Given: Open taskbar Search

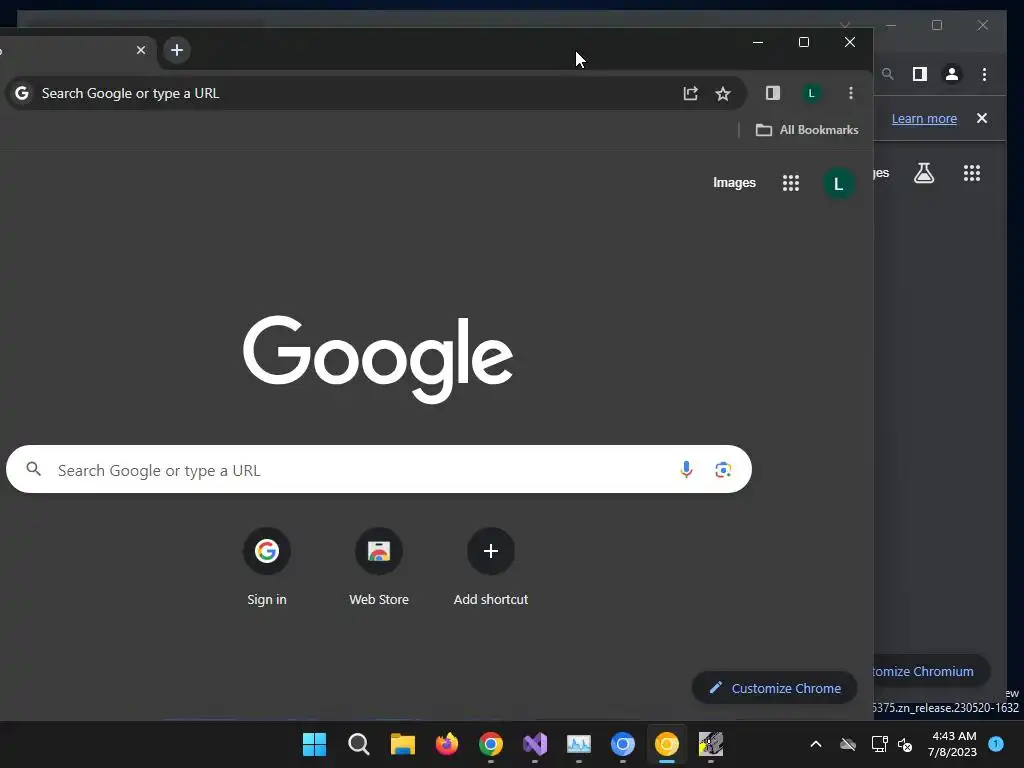Looking at the screenshot, I should [x=359, y=744].
